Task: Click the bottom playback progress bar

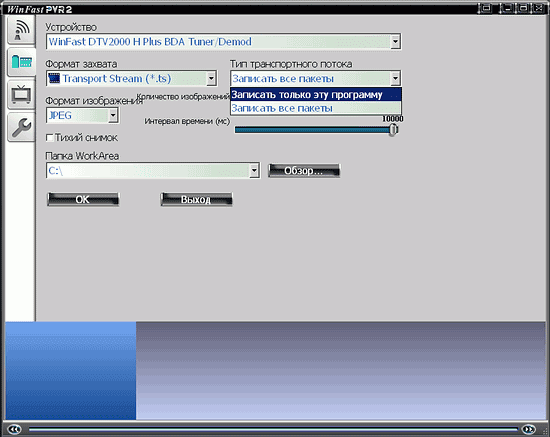Action: (274, 429)
